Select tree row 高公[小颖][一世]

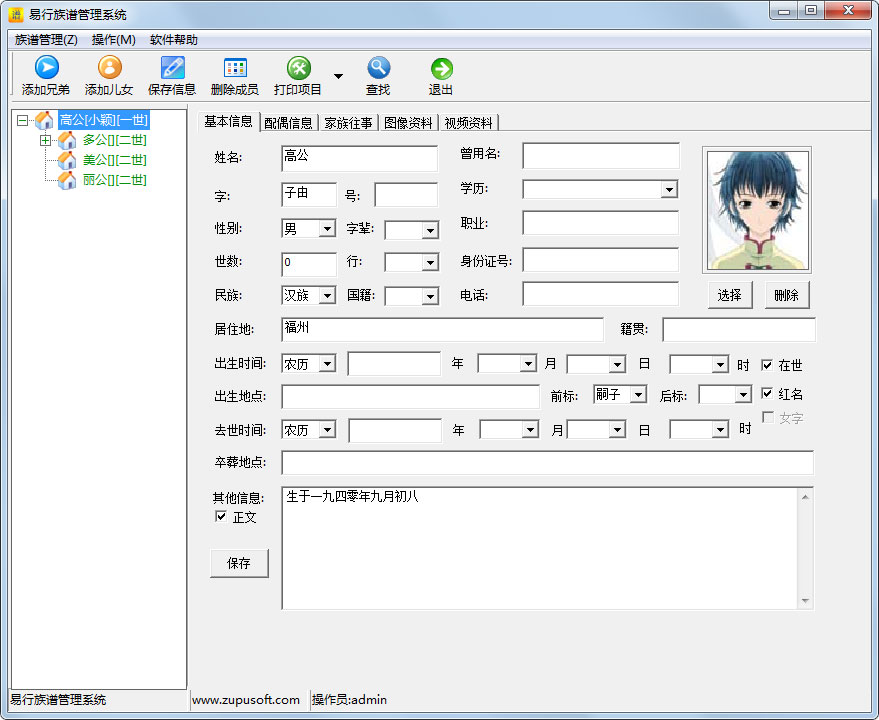tap(104, 120)
